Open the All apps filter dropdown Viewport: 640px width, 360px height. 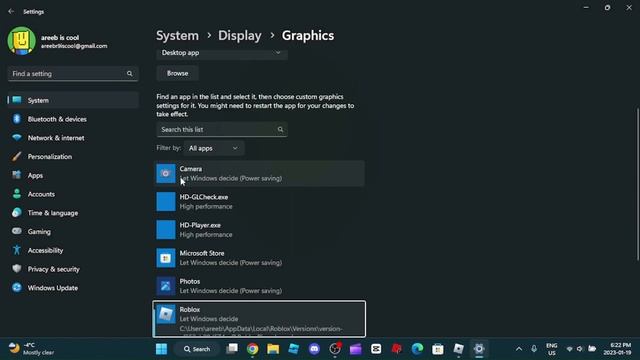(x=214, y=148)
